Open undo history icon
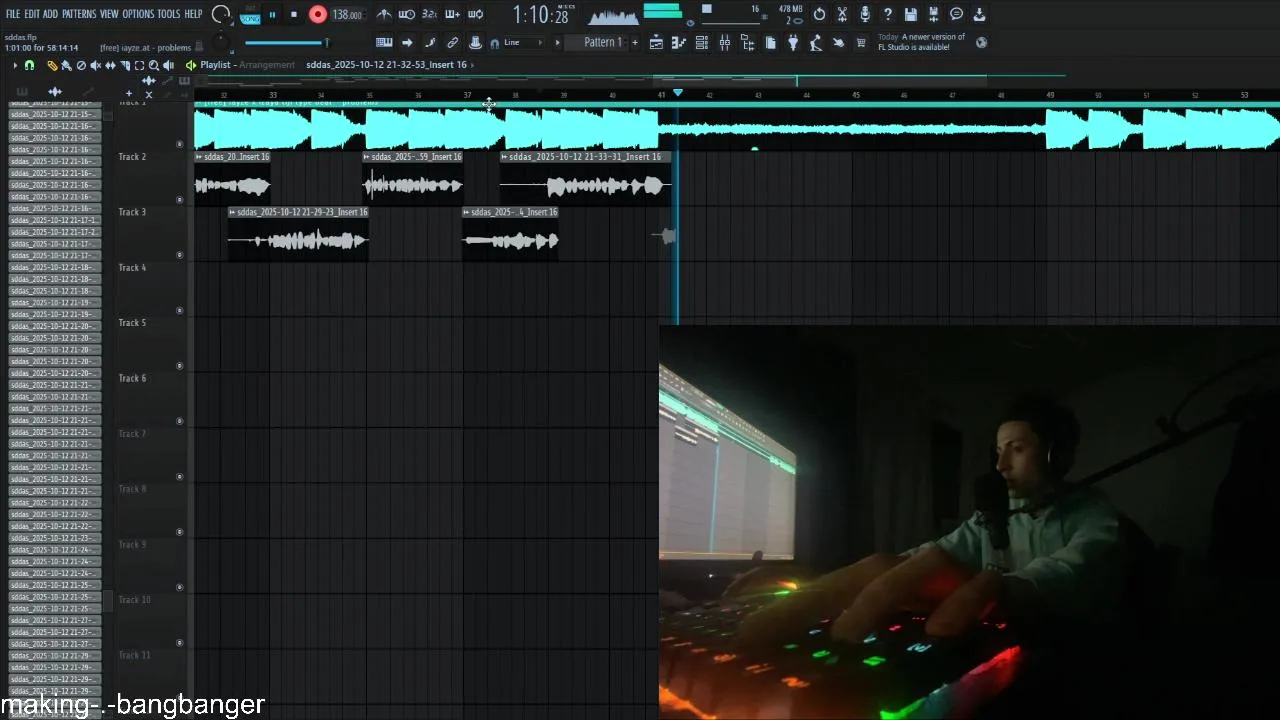Viewport: 1280px width, 720px height. (819, 15)
